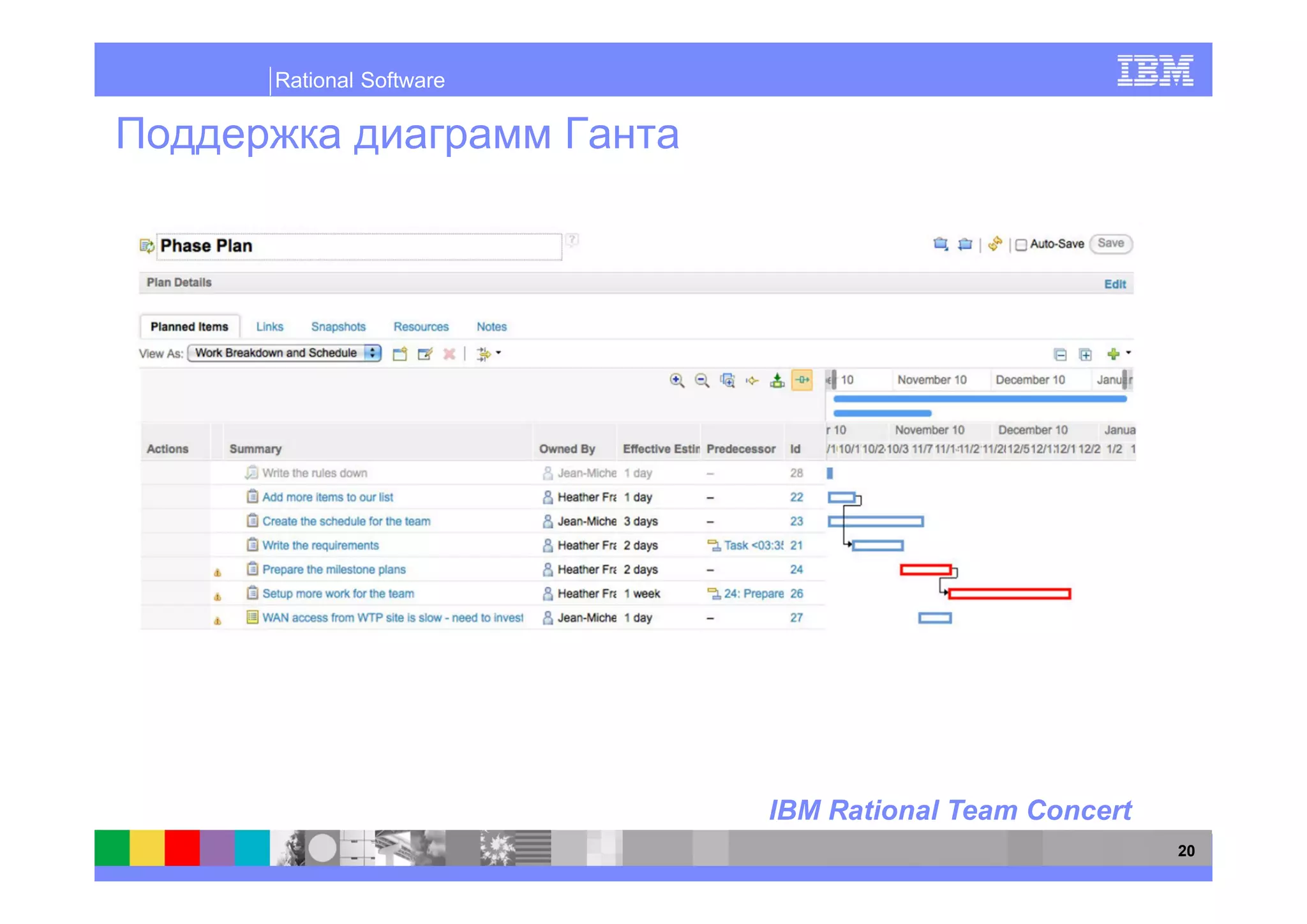Click the plan view options arrow icon
1307x924 pixels.
click(x=484, y=354)
